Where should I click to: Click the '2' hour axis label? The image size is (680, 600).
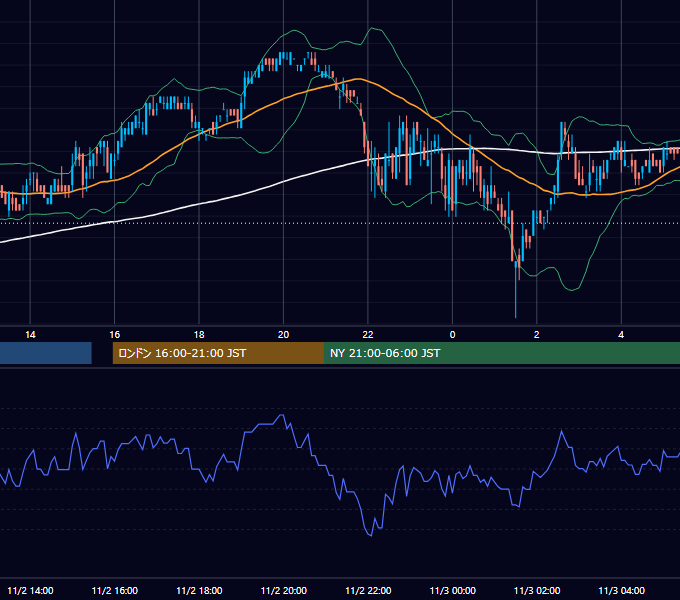(x=536, y=335)
